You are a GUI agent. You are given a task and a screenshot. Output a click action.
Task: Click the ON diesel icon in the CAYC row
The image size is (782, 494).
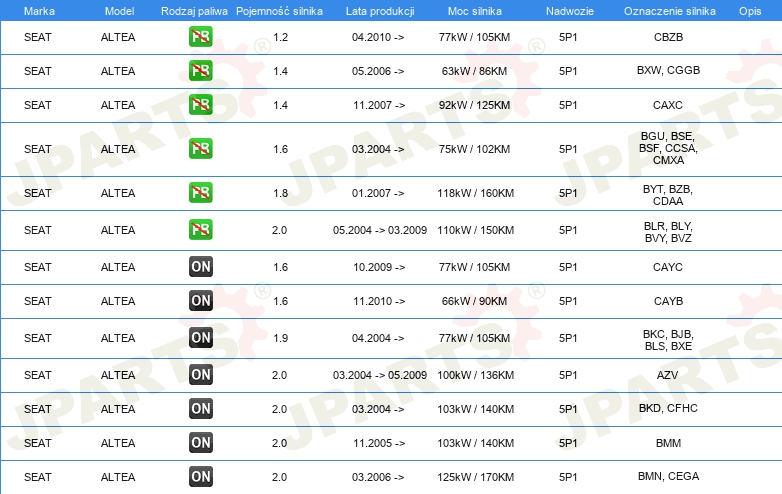coord(201,267)
